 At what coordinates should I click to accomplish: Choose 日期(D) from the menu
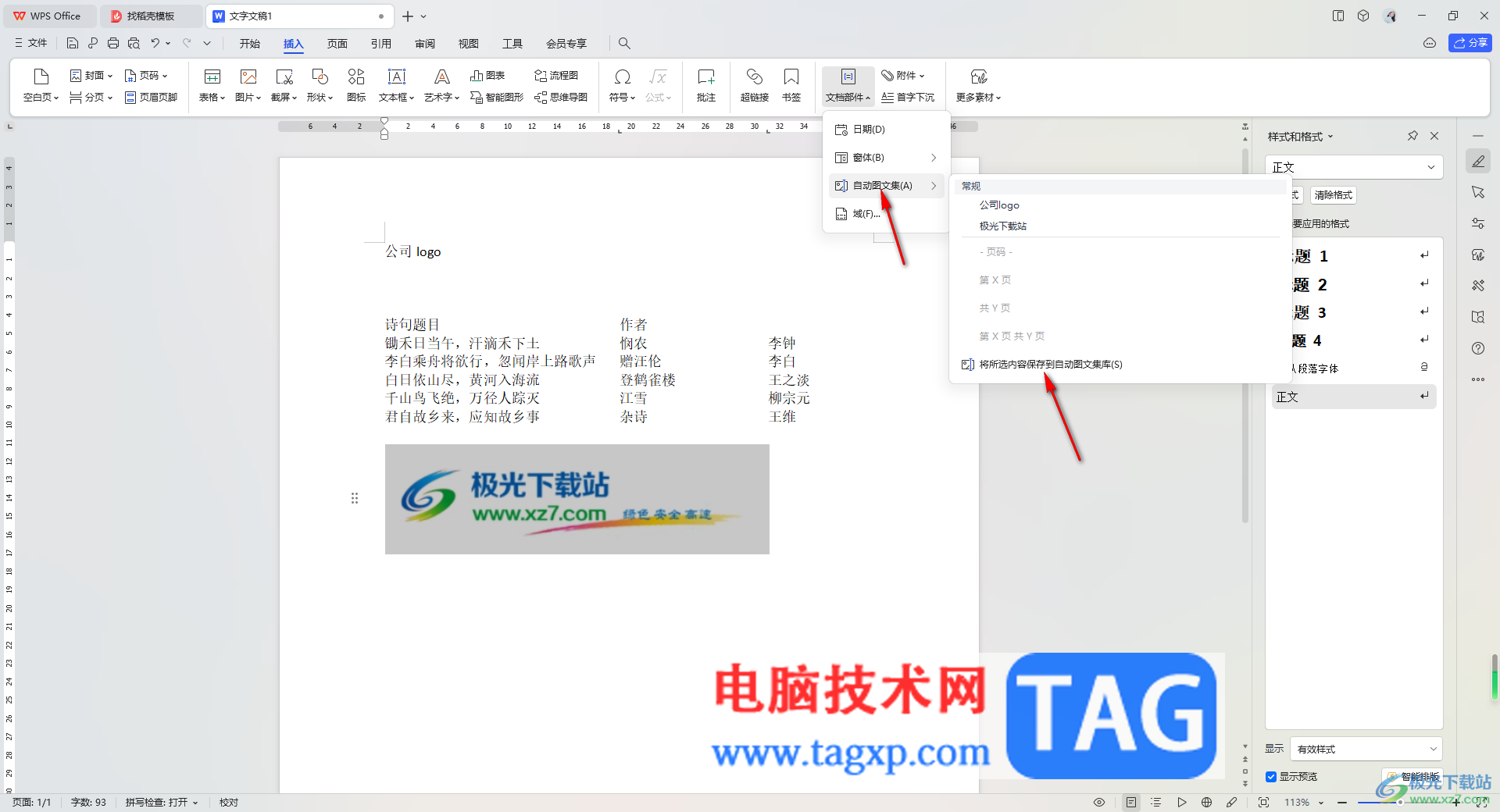[x=886, y=130]
